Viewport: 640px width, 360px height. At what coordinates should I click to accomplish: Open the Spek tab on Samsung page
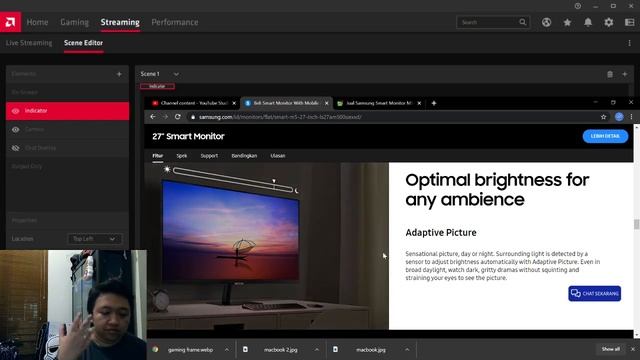click(182, 156)
